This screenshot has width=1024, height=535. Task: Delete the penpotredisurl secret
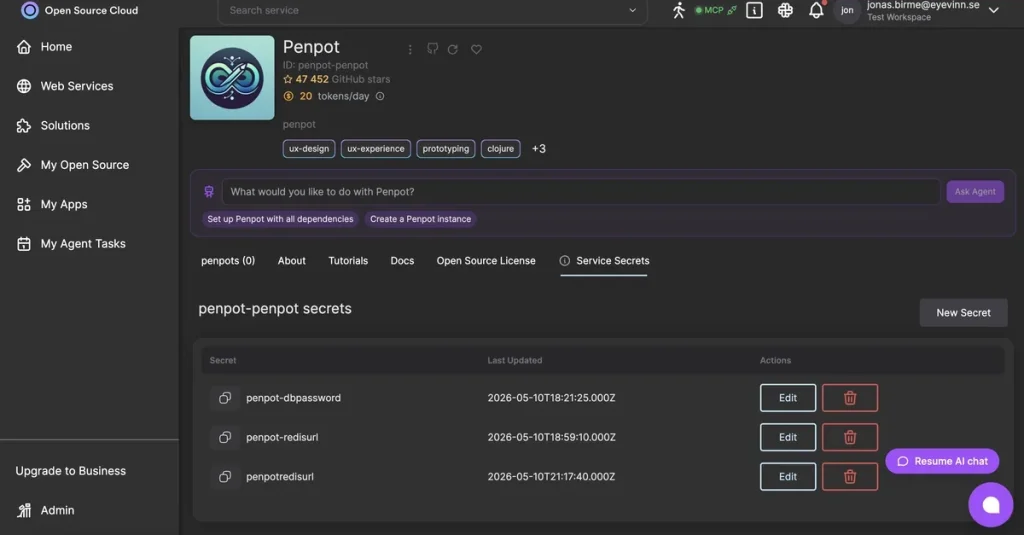pos(850,477)
